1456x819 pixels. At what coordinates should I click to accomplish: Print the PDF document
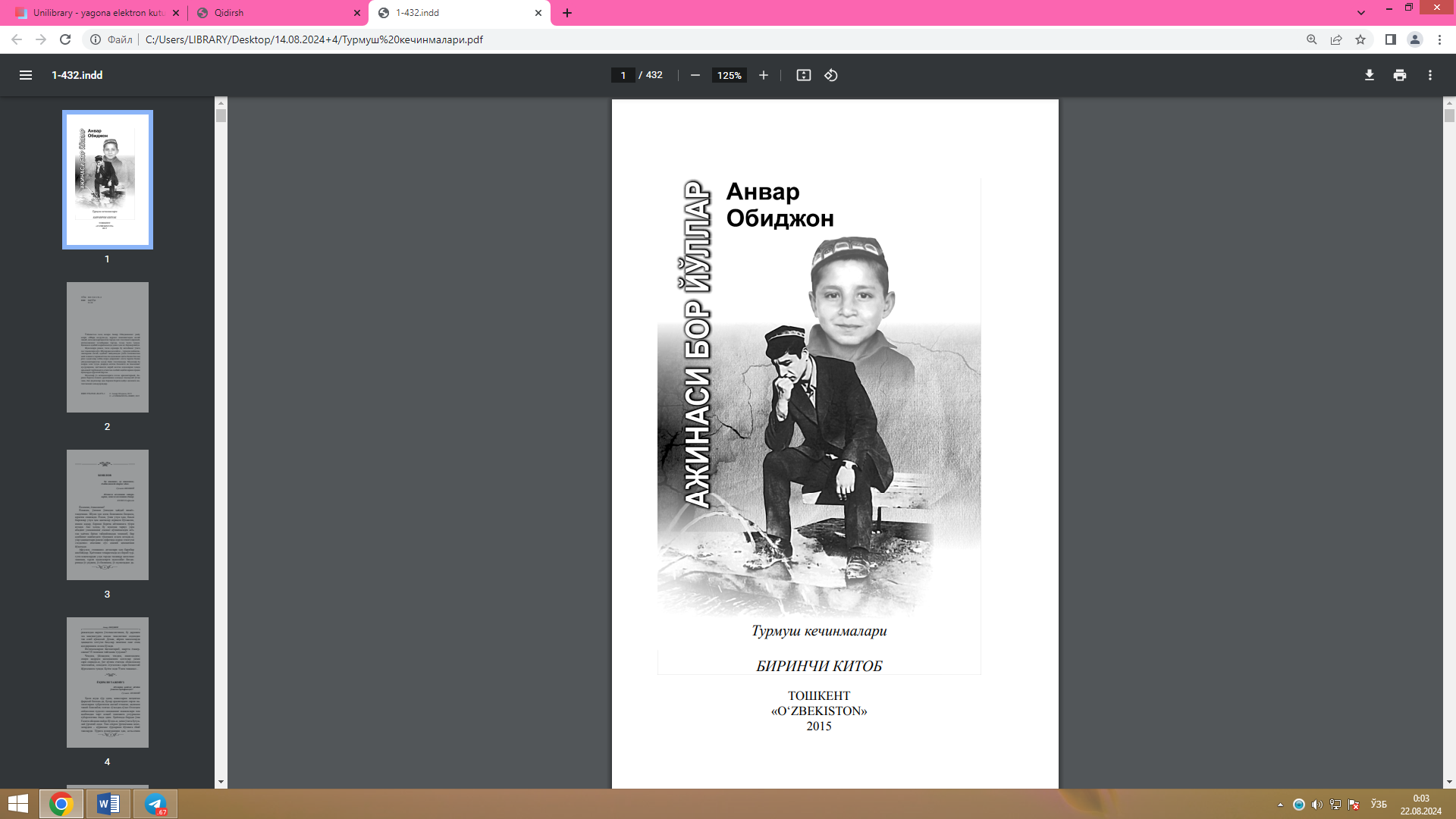pos(1399,75)
